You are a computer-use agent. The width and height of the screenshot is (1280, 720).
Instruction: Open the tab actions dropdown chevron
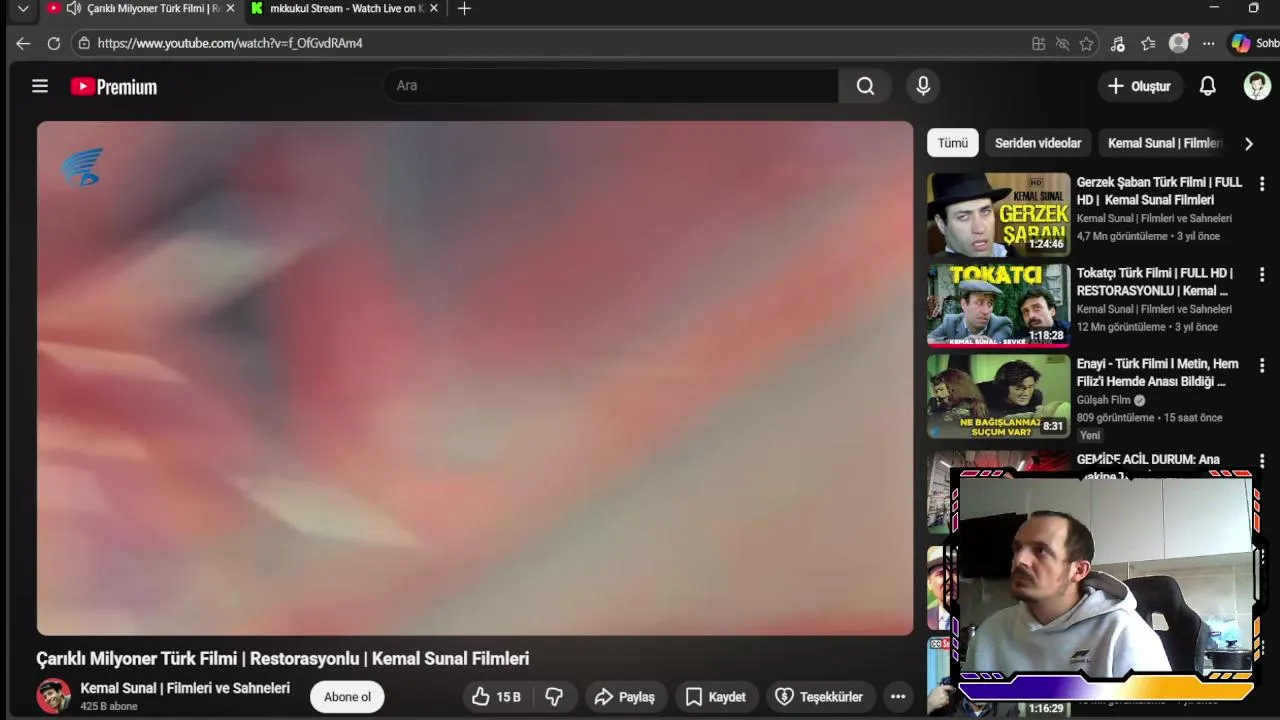(23, 8)
